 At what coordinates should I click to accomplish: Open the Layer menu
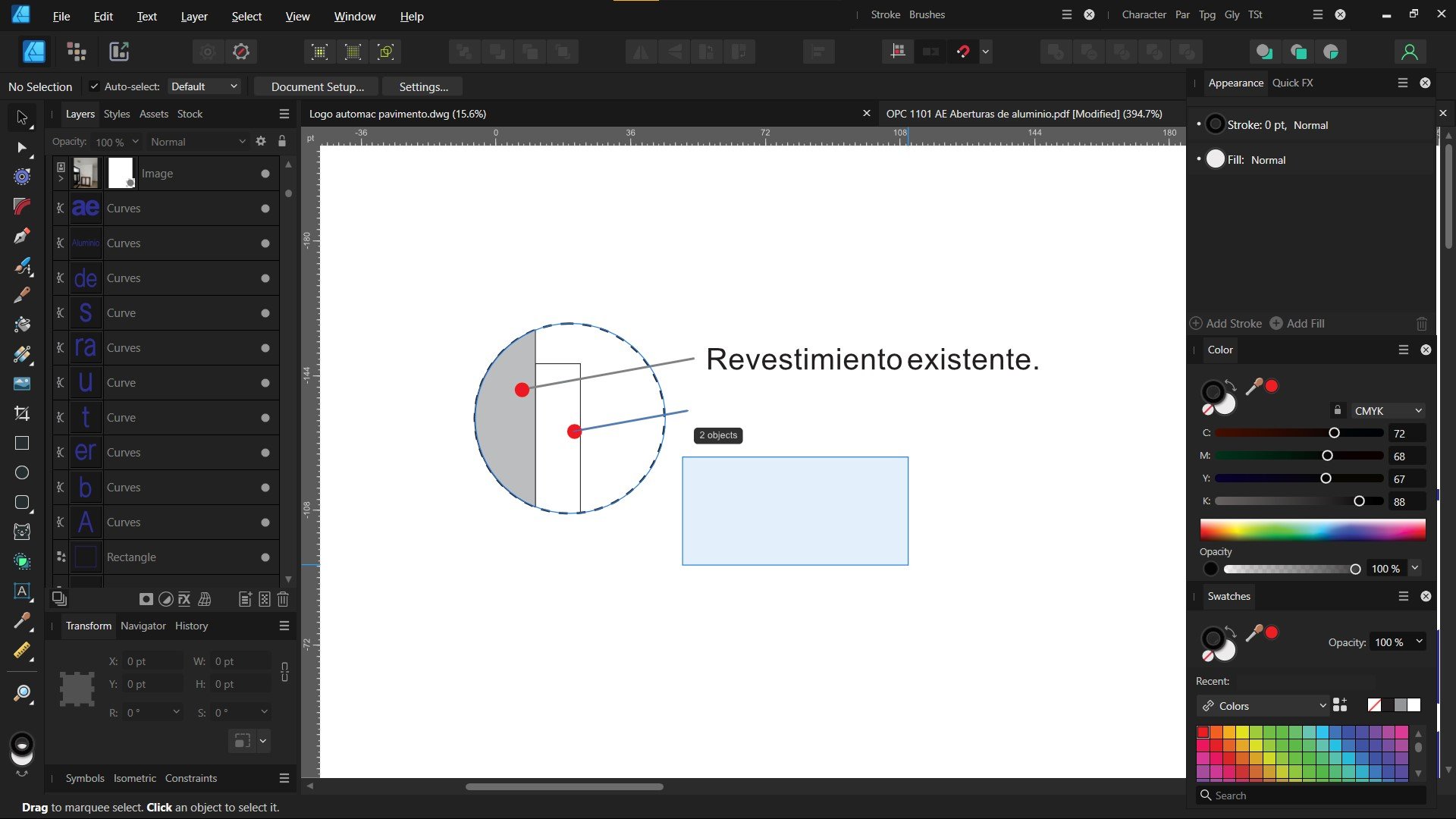(193, 16)
